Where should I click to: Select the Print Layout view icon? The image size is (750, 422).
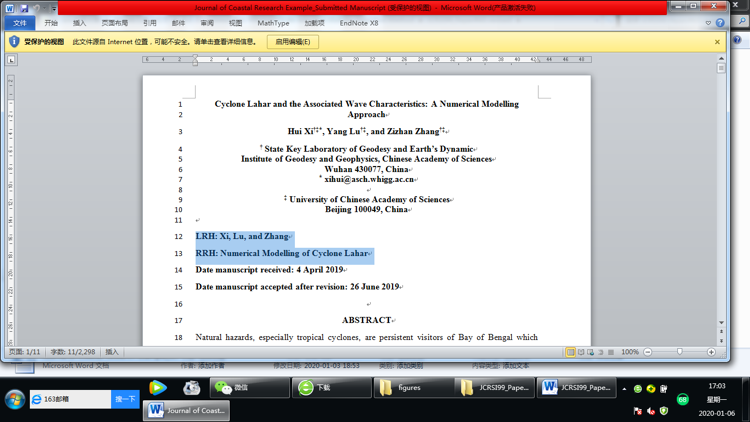570,352
